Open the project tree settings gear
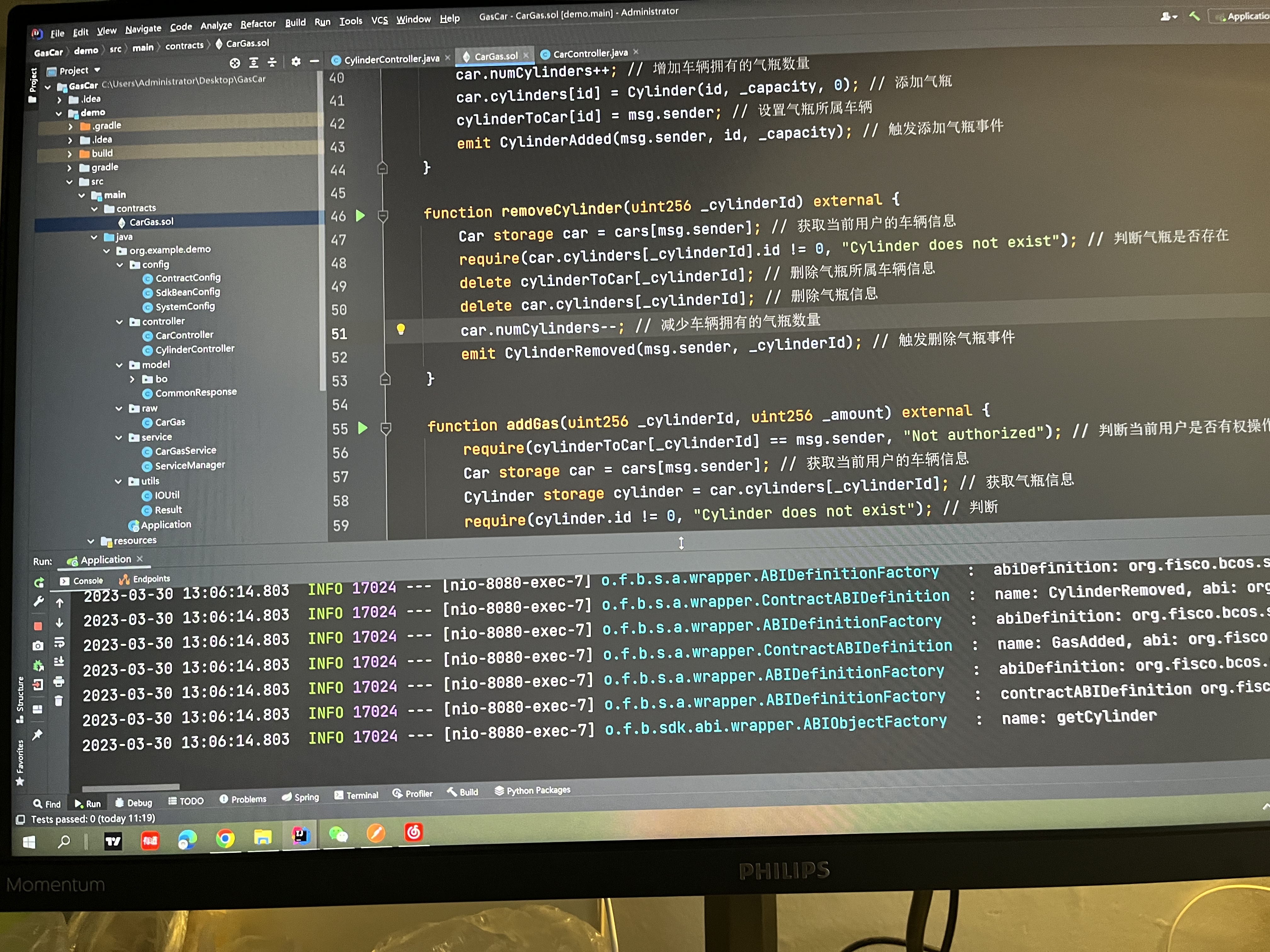Viewport: 1270px width, 952px height. click(x=296, y=62)
